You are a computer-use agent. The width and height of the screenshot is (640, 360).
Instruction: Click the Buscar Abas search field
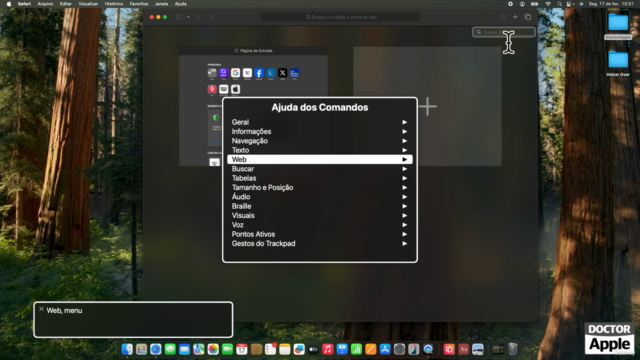(504, 32)
